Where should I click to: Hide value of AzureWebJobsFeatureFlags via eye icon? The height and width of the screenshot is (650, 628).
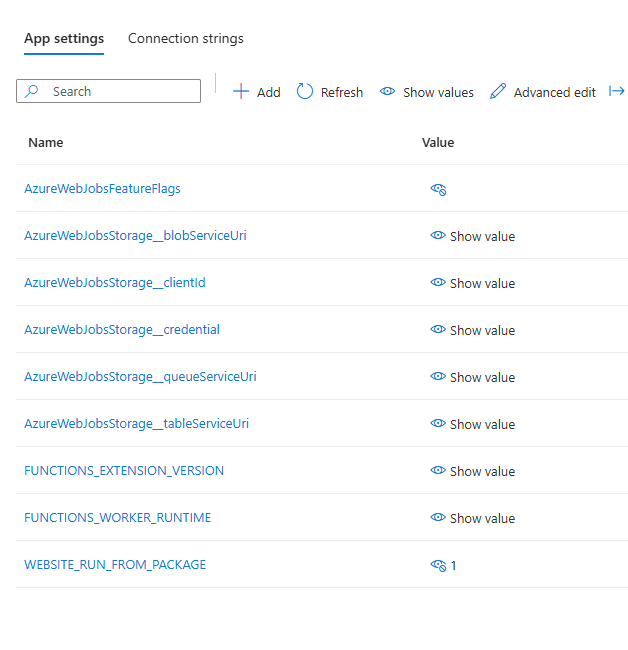click(438, 189)
